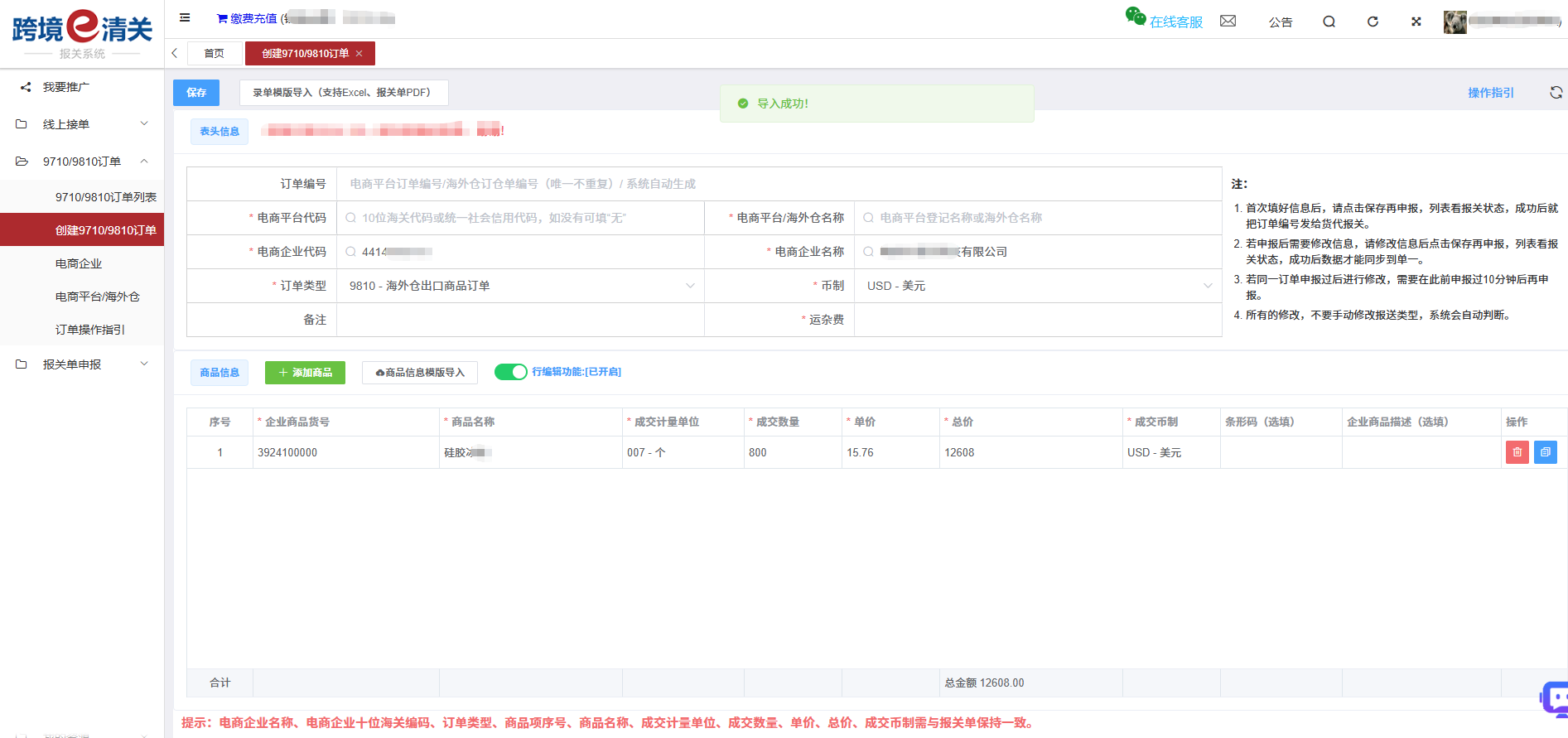Image resolution: width=1568 pixels, height=738 pixels.
Task: Delete the product row with red trash icon
Action: [1517, 452]
